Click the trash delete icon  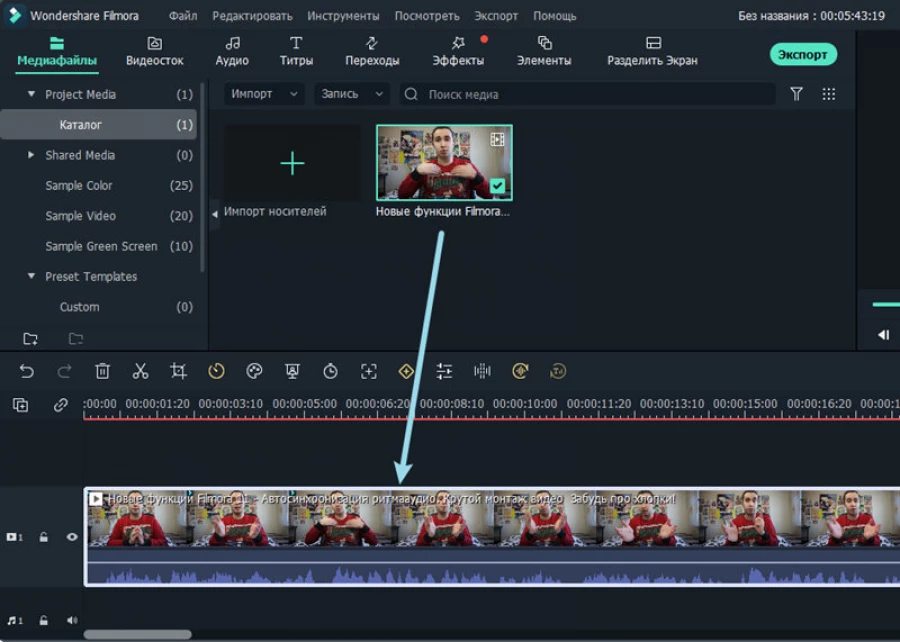tap(102, 371)
